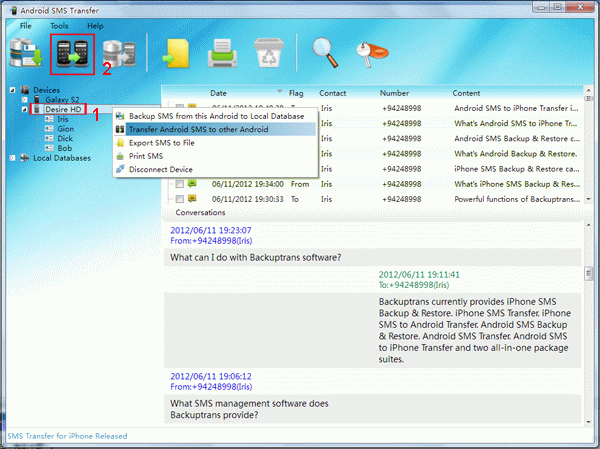
Task: Select contact Bob in tree
Action: coord(64,148)
